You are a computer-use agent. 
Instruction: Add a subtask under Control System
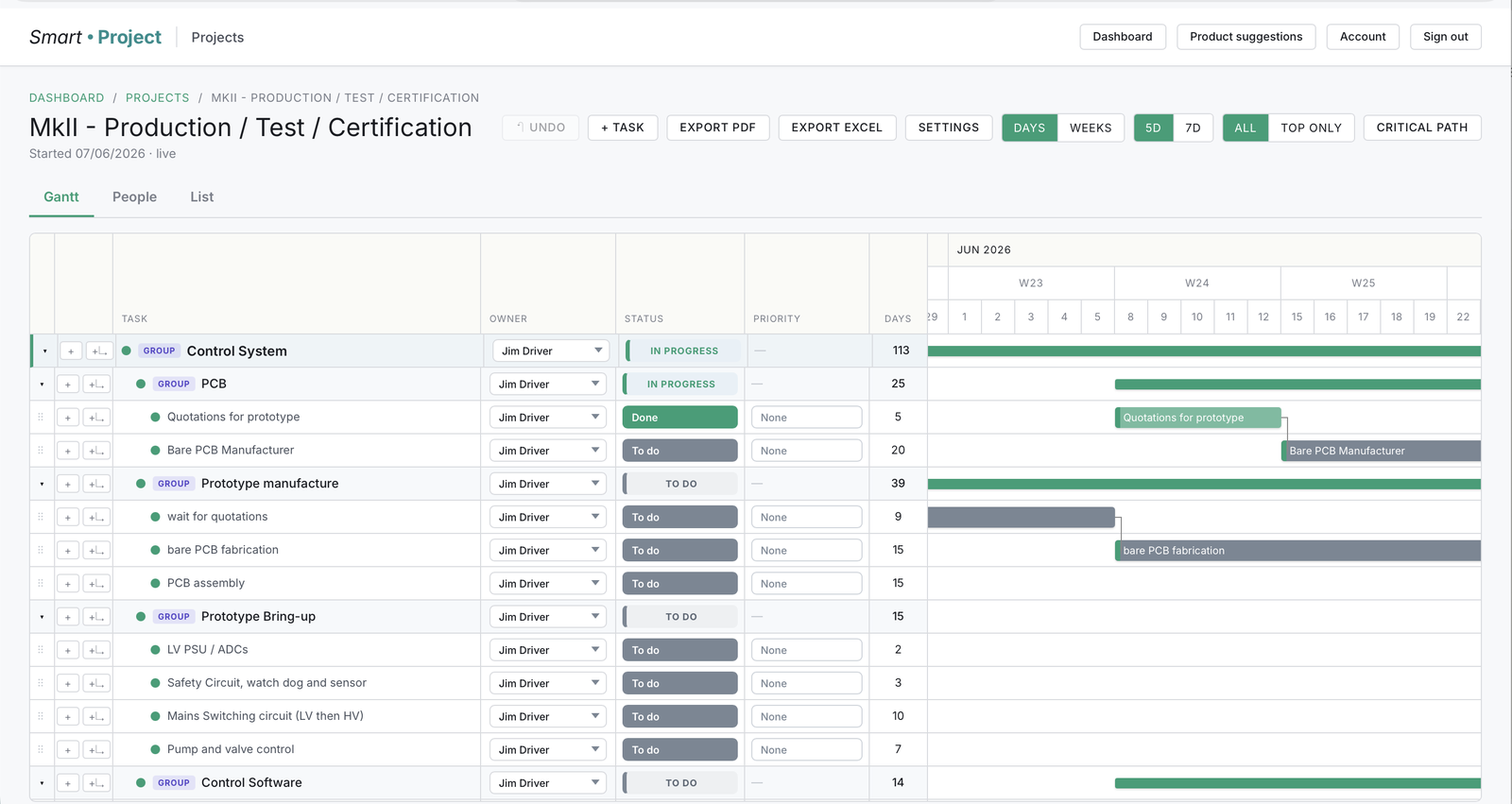99,351
